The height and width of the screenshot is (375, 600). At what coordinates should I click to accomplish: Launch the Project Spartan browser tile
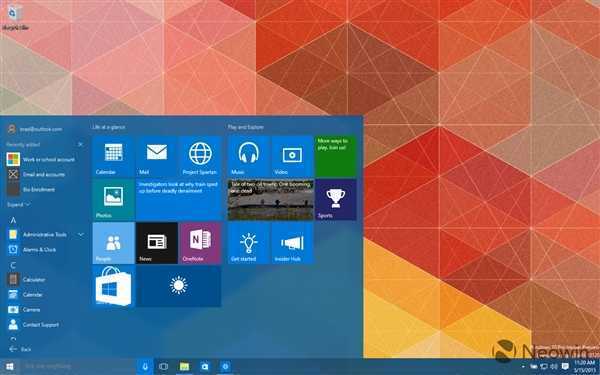[x=200, y=157]
